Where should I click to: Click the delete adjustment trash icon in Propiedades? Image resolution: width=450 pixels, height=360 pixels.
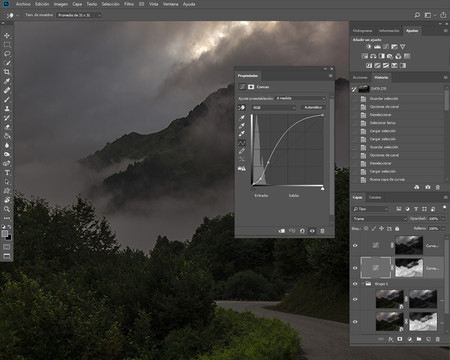[x=322, y=231]
